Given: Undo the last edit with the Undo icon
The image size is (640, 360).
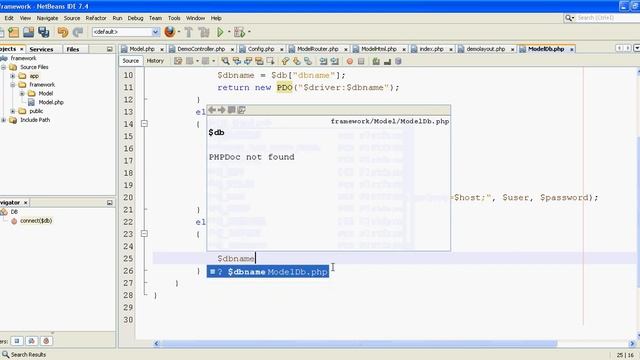Looking at the screenshot, I should click(x=62, y=32).
